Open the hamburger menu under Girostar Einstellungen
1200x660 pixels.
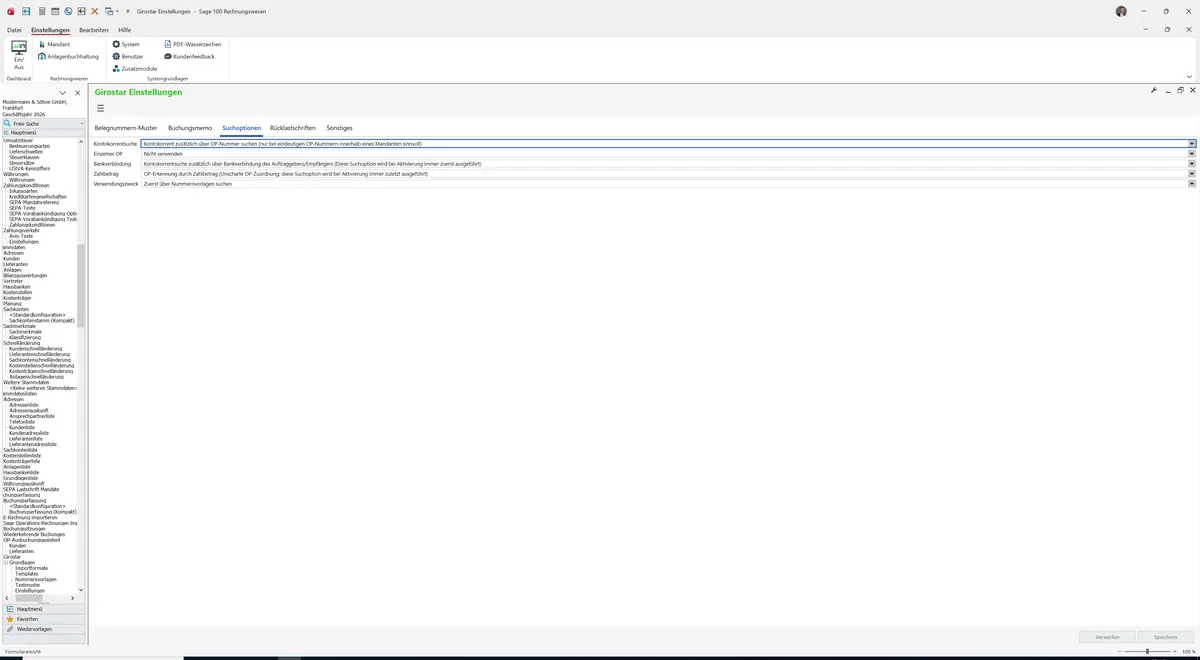(x=101, y=108)
